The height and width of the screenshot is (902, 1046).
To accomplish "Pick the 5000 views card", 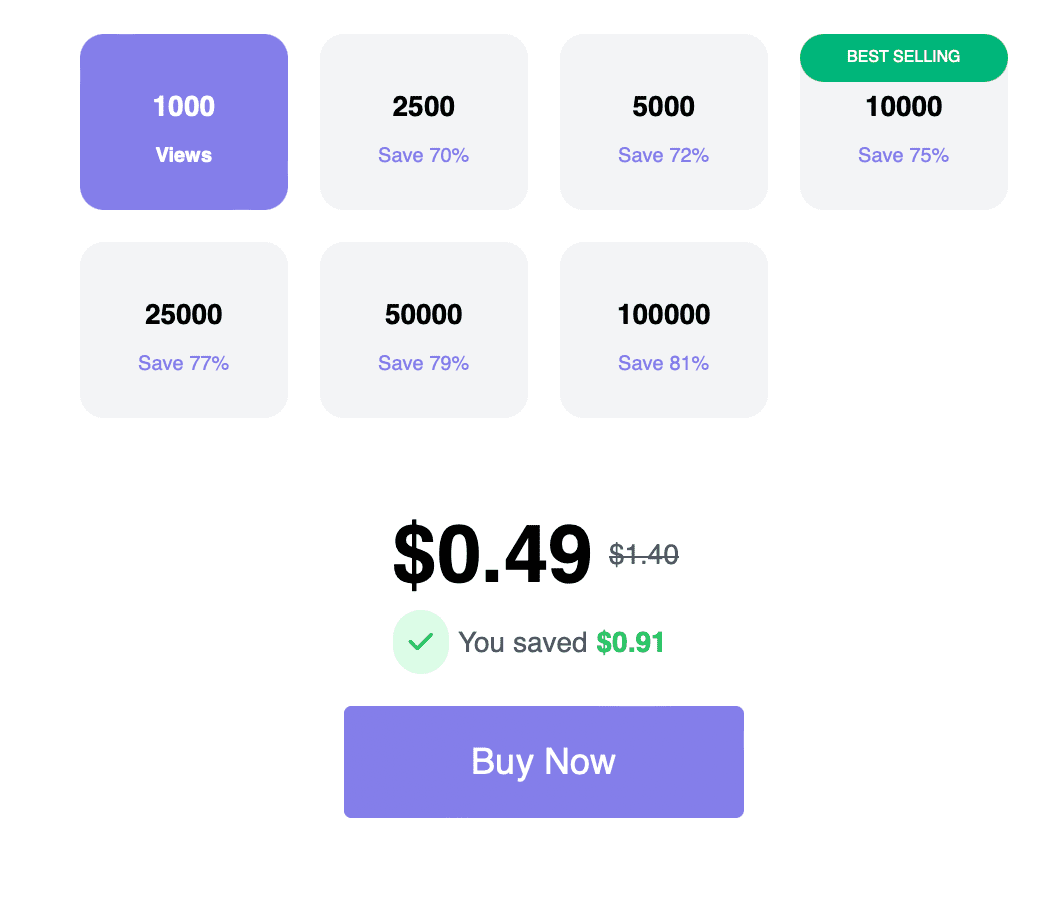I will tap(664, 122).
